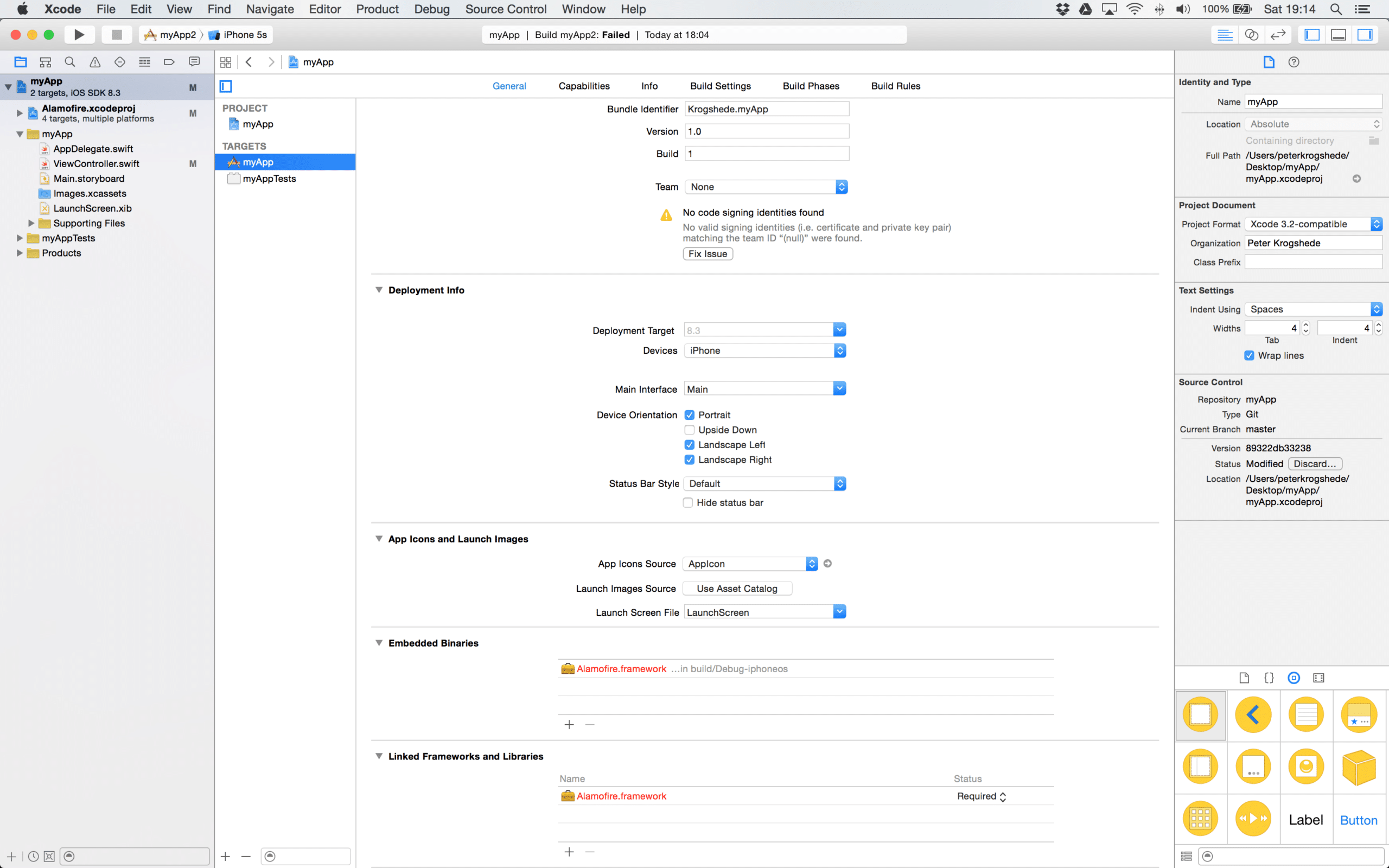Show the Version editor
The height and width of the screenshot is (868, 1389).
pos(1278,35)
